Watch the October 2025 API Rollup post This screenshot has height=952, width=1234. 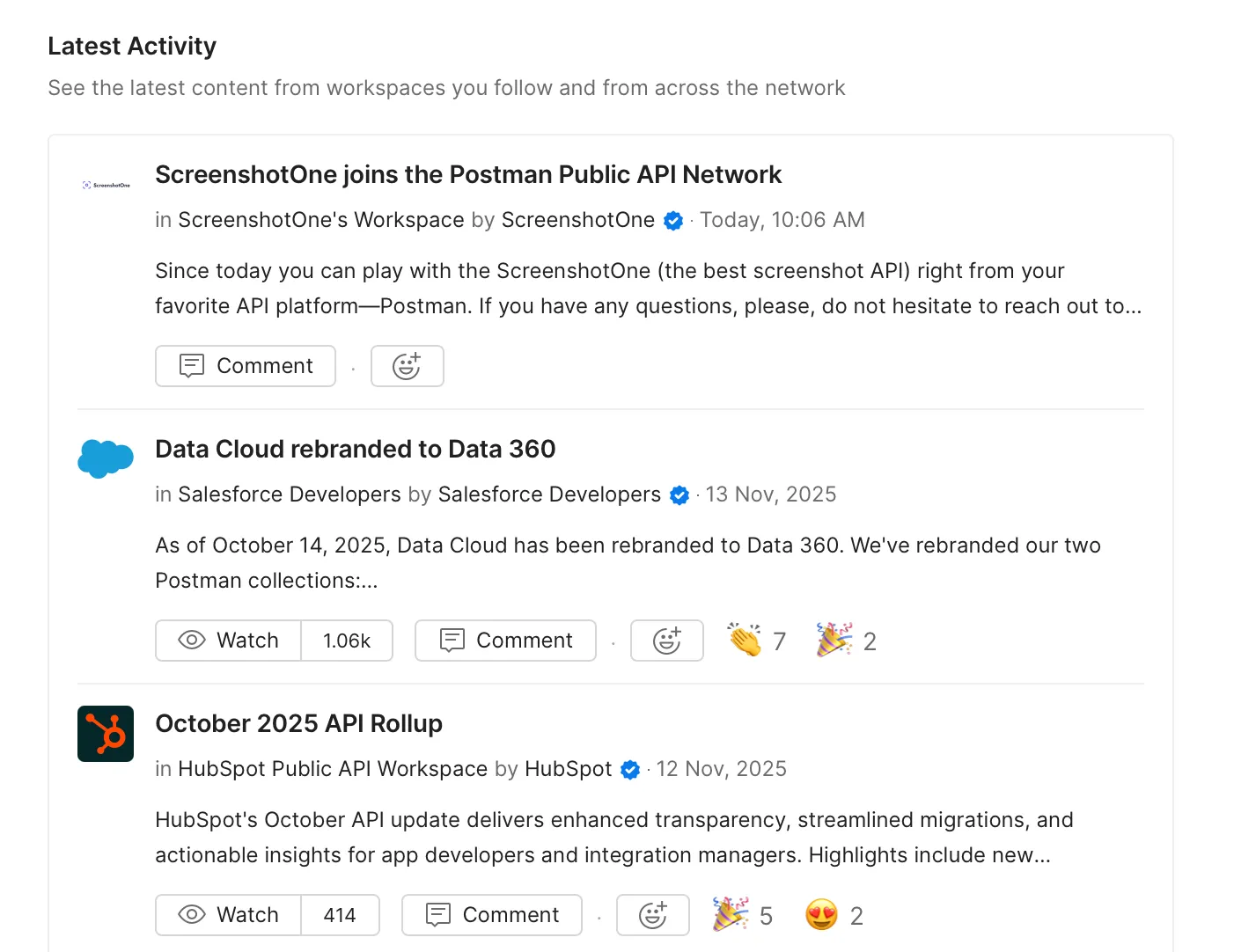pos(227,915)
